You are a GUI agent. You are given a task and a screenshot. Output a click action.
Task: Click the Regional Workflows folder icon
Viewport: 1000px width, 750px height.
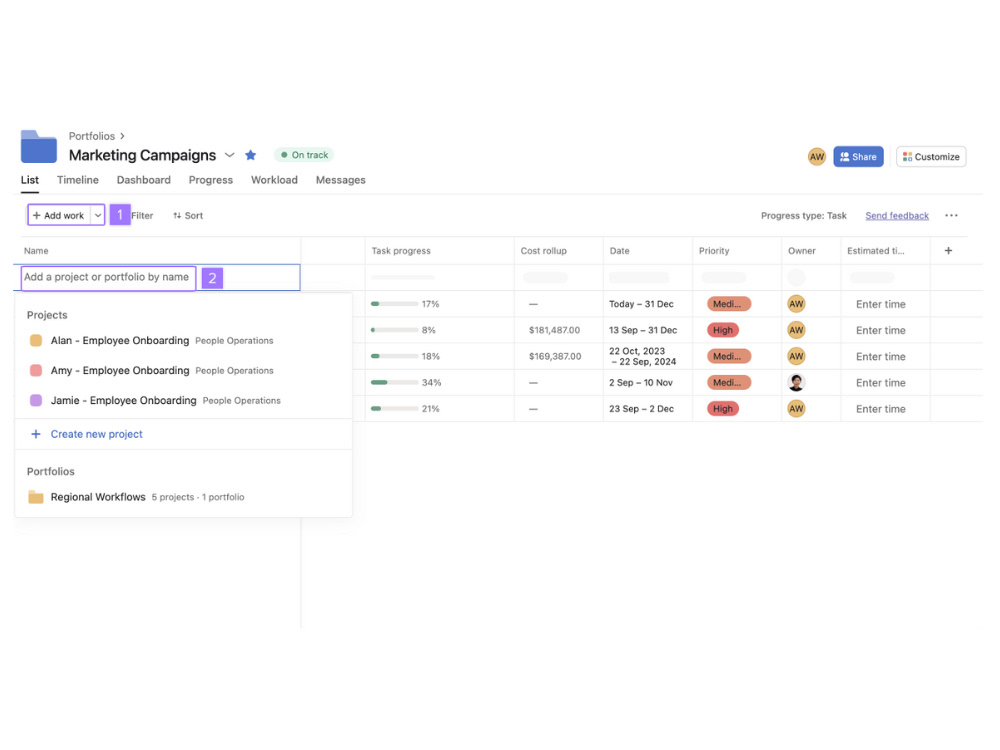tap(36, 497)
